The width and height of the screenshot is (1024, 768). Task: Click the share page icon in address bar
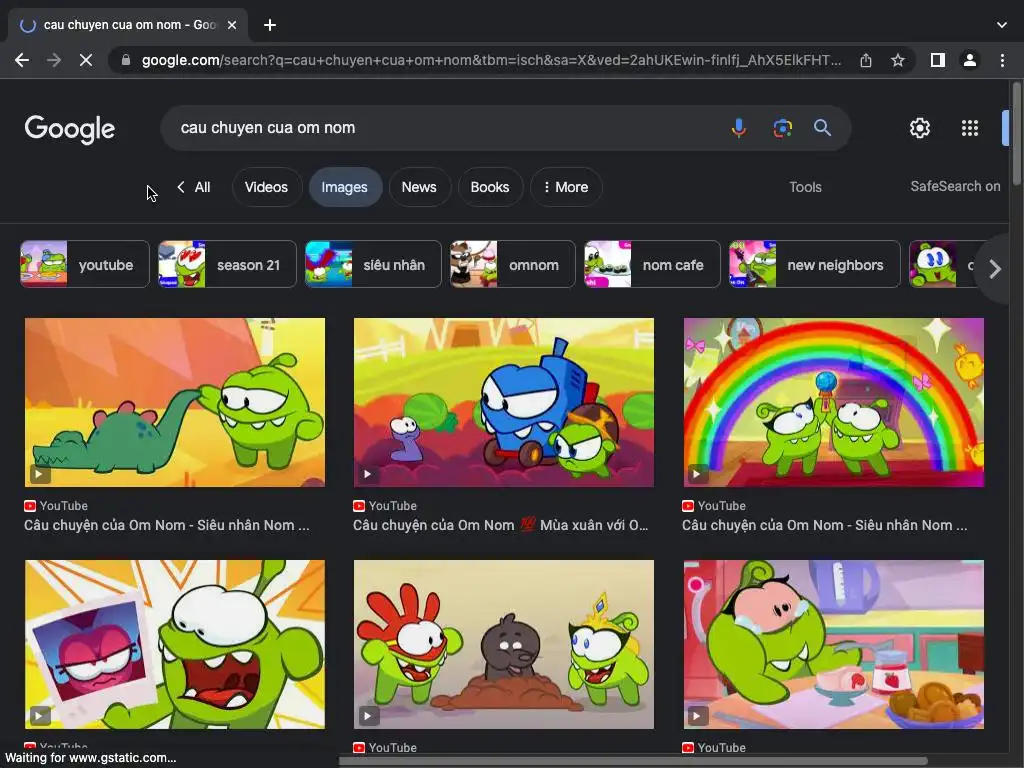(x=866, y=61)
